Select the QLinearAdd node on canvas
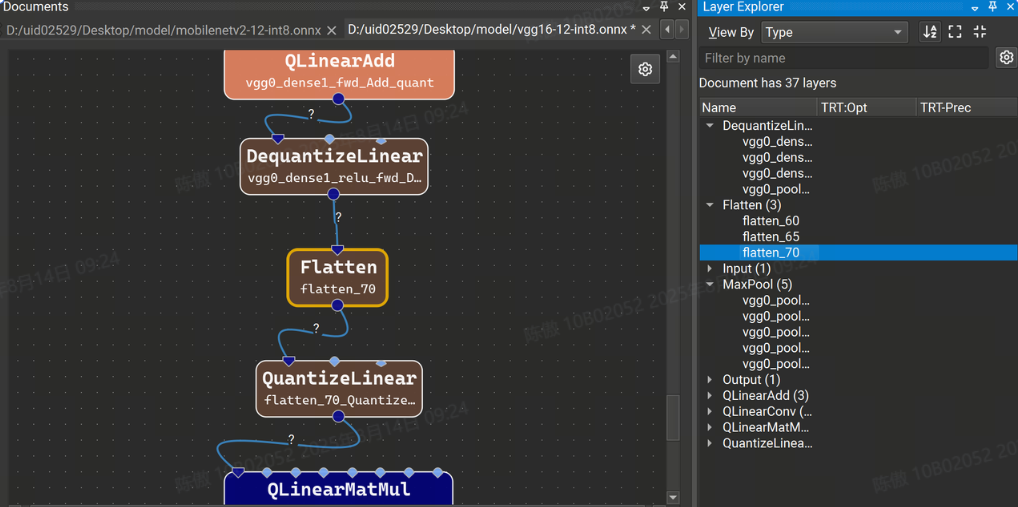The width and height of the screenshot is (1018, 507). [x=339, y=73]
